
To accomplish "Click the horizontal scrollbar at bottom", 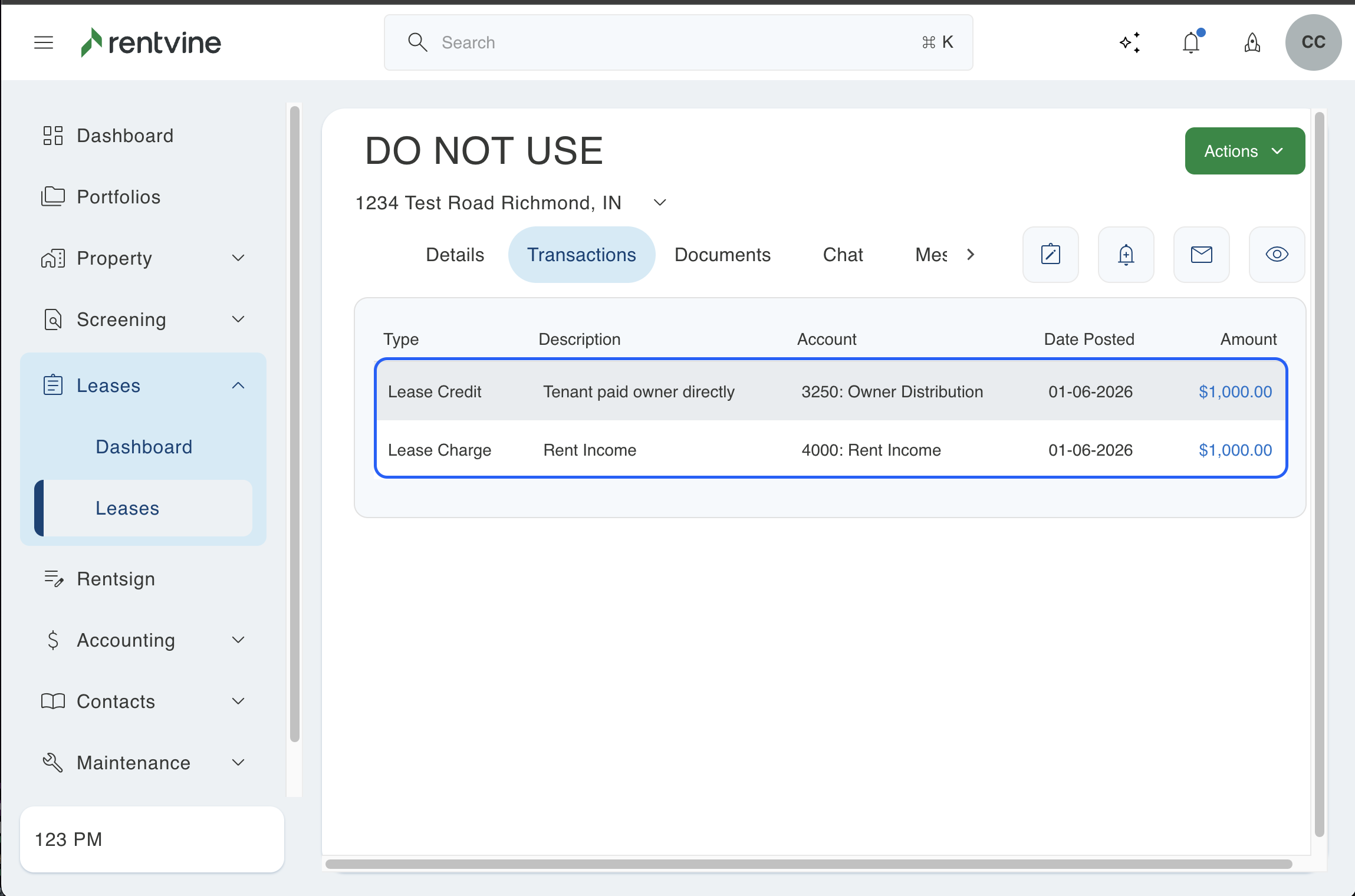I will click(808, 864).
